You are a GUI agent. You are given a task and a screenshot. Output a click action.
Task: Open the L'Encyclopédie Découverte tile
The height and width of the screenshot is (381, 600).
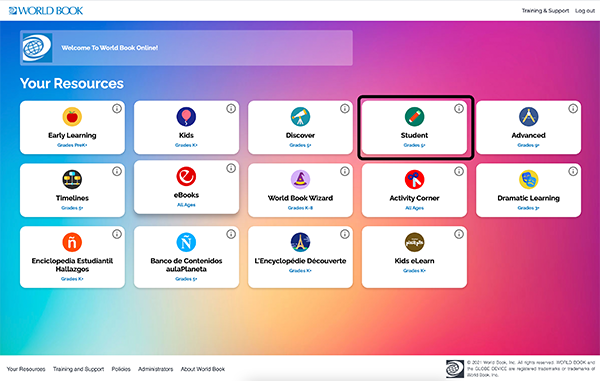coord(300,257)
